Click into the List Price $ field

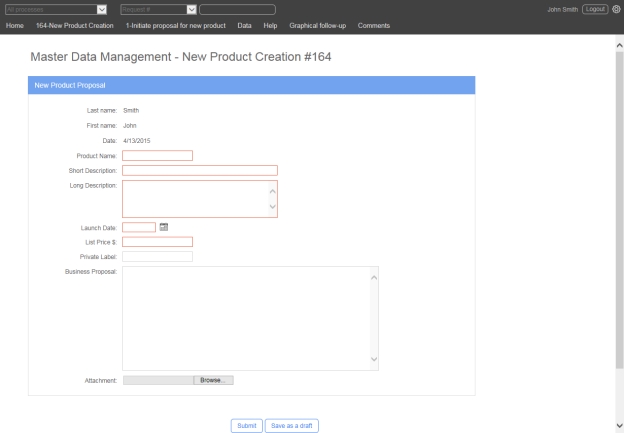157,241
